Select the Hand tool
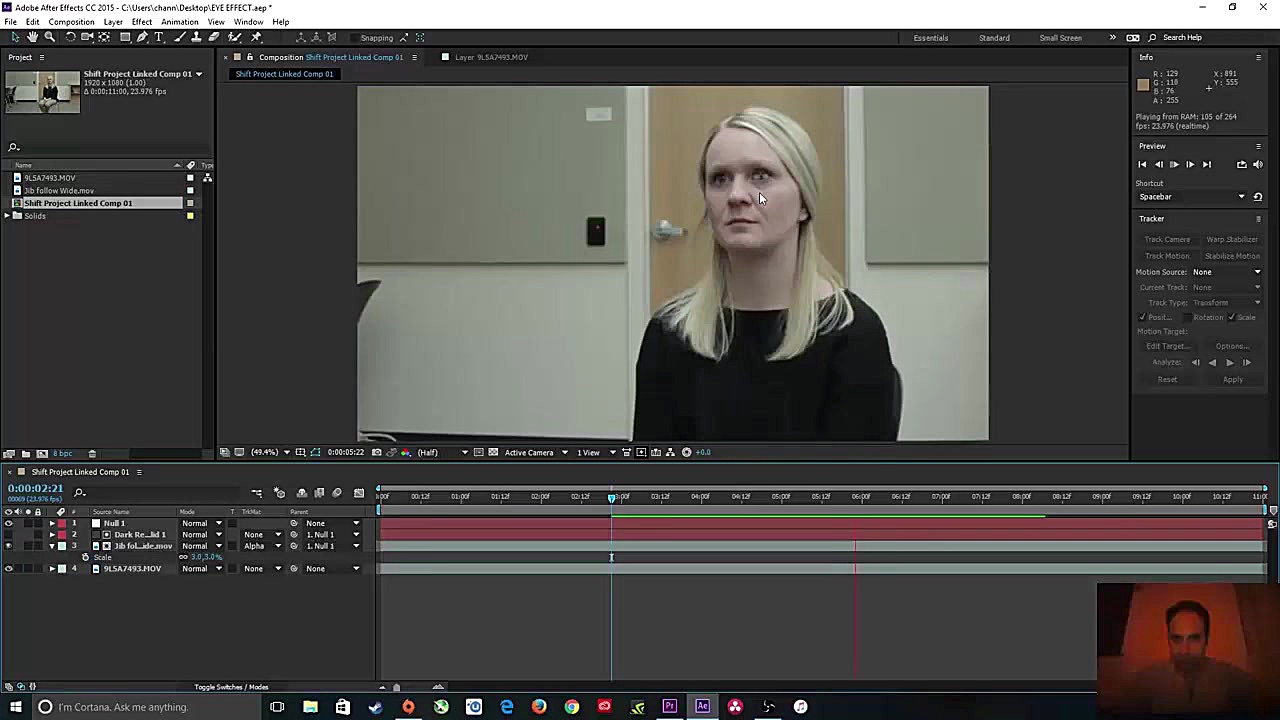 tap(32, 37)
